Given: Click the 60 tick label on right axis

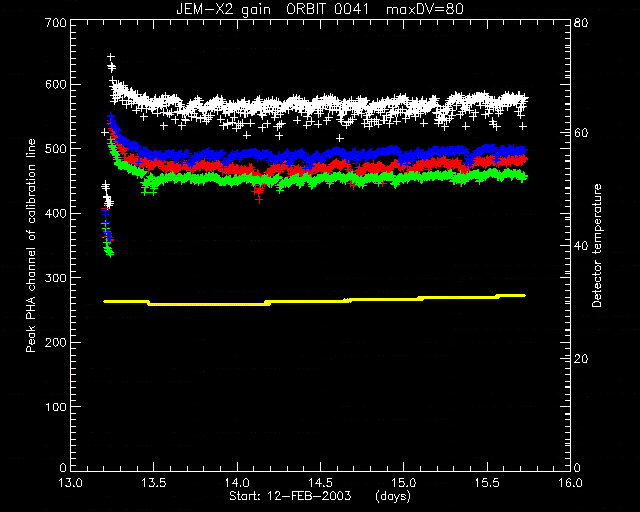Looking at the screenshot, I should [580, 133].
